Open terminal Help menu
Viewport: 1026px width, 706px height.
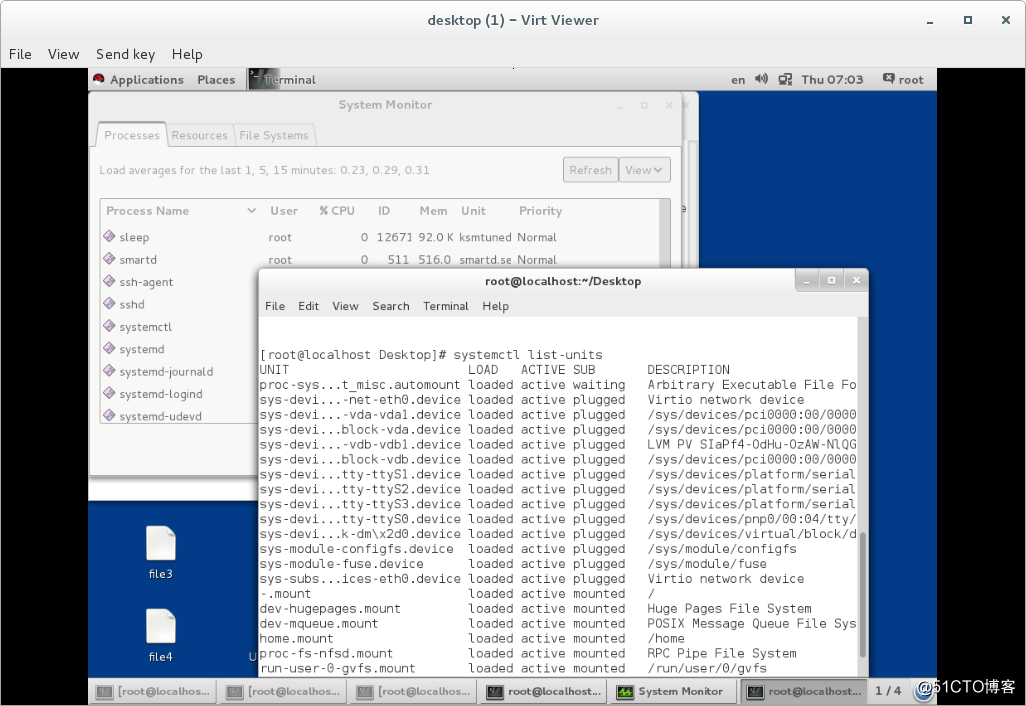click(495, 306)
